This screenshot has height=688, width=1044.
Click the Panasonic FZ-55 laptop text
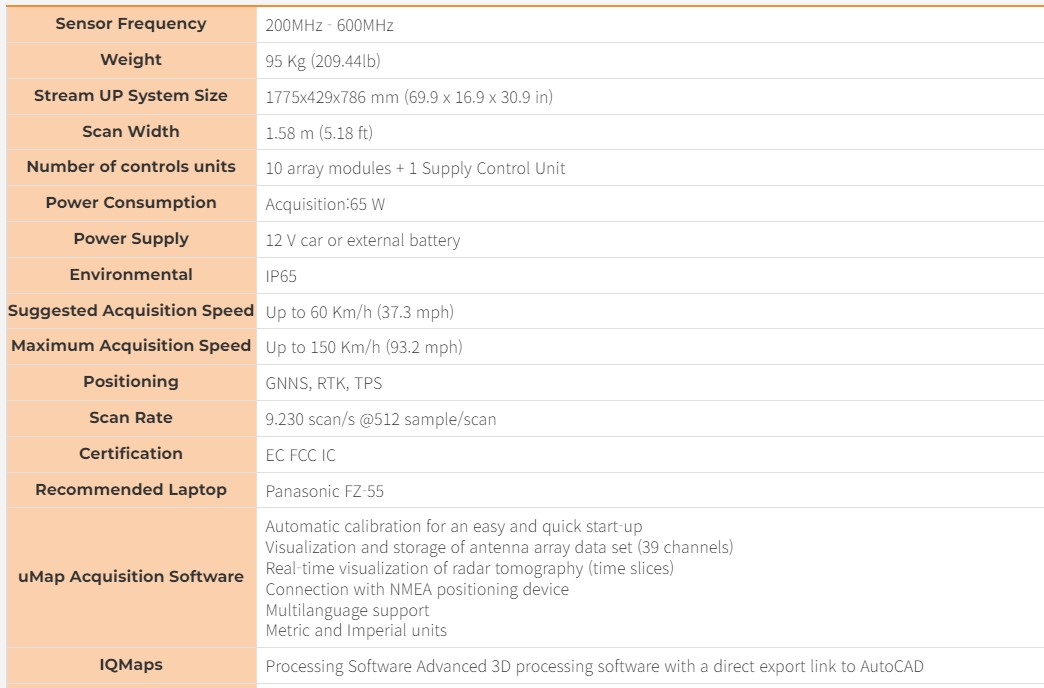(324, 491)
